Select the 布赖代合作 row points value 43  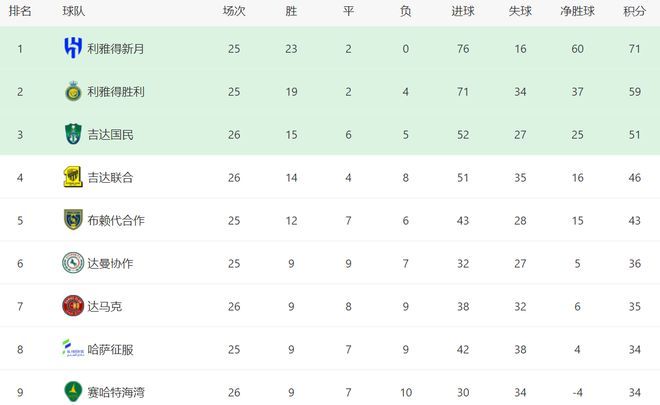coord(634,221)
